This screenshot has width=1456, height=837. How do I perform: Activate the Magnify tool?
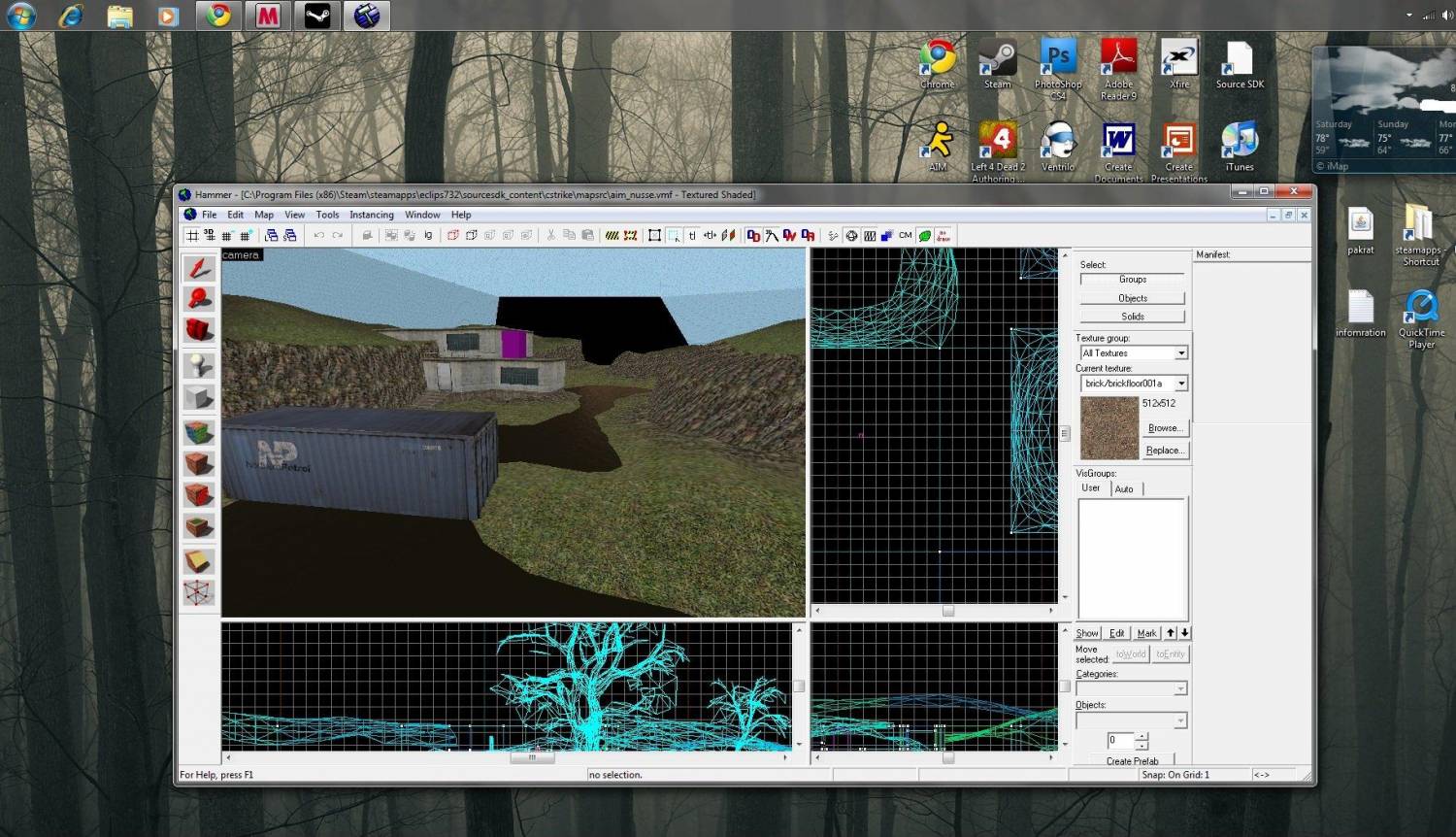tap(199, 299)
